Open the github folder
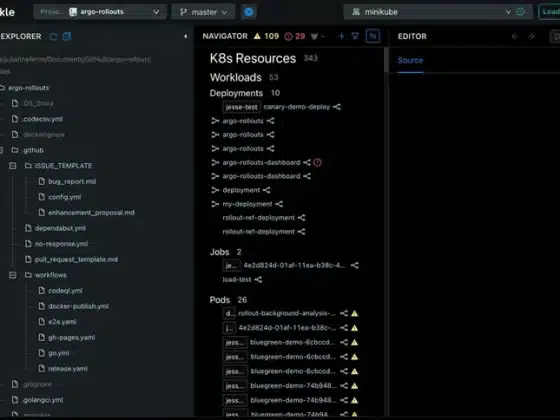Screen dimensions: 560x420 33,150
